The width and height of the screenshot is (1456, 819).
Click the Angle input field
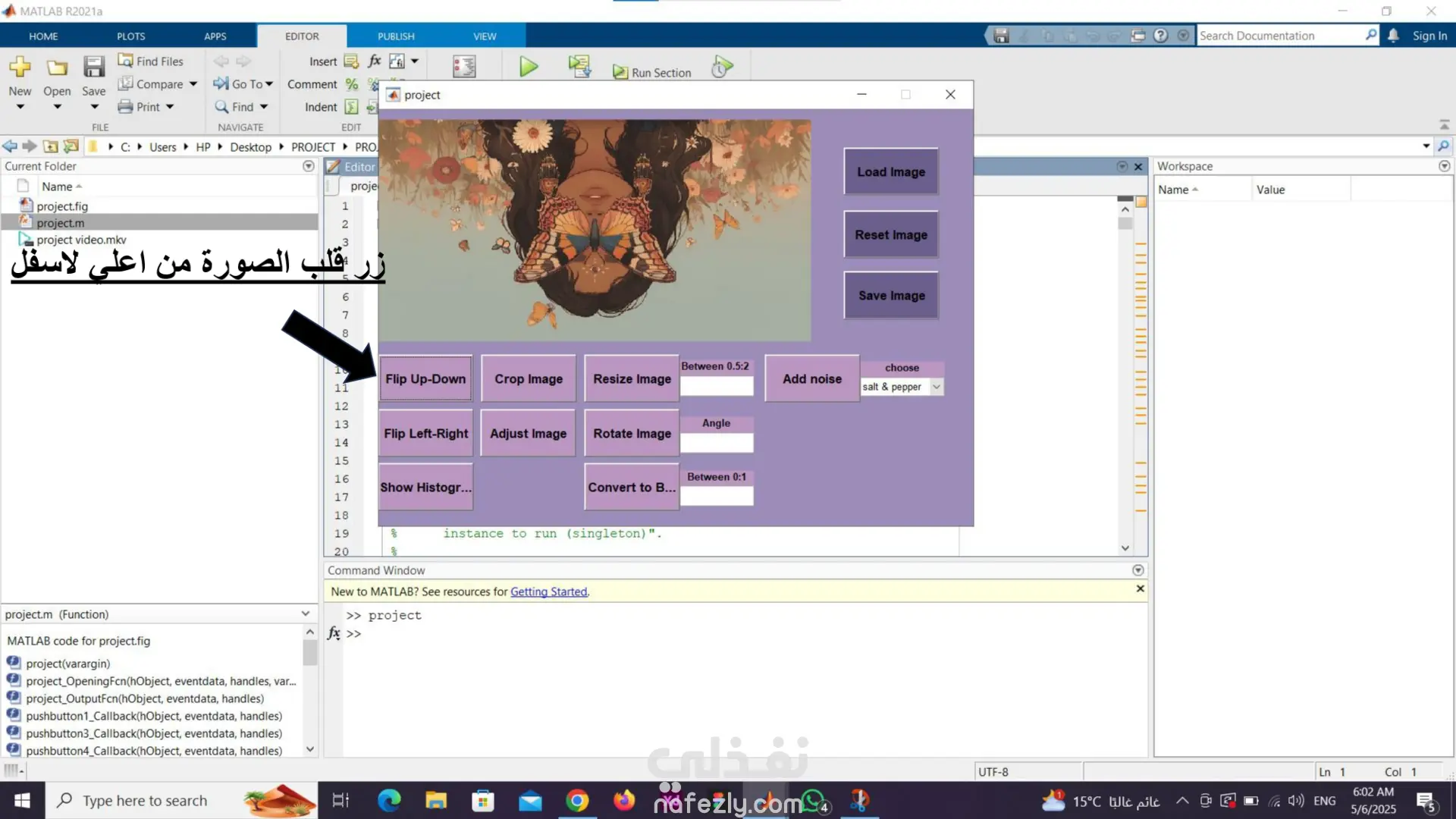(717, 443)
